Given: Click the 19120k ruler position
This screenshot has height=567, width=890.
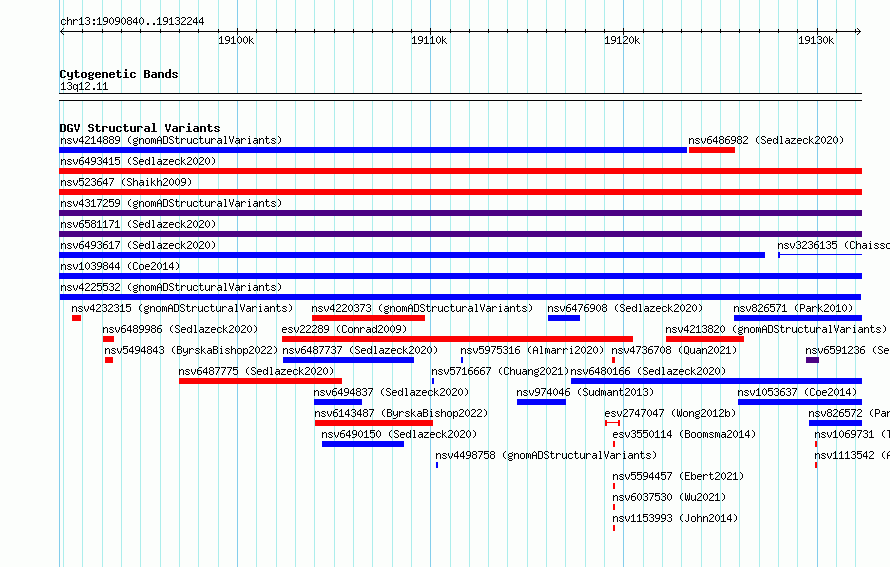Looking at the screenshot, I should [x=622, y=40].
